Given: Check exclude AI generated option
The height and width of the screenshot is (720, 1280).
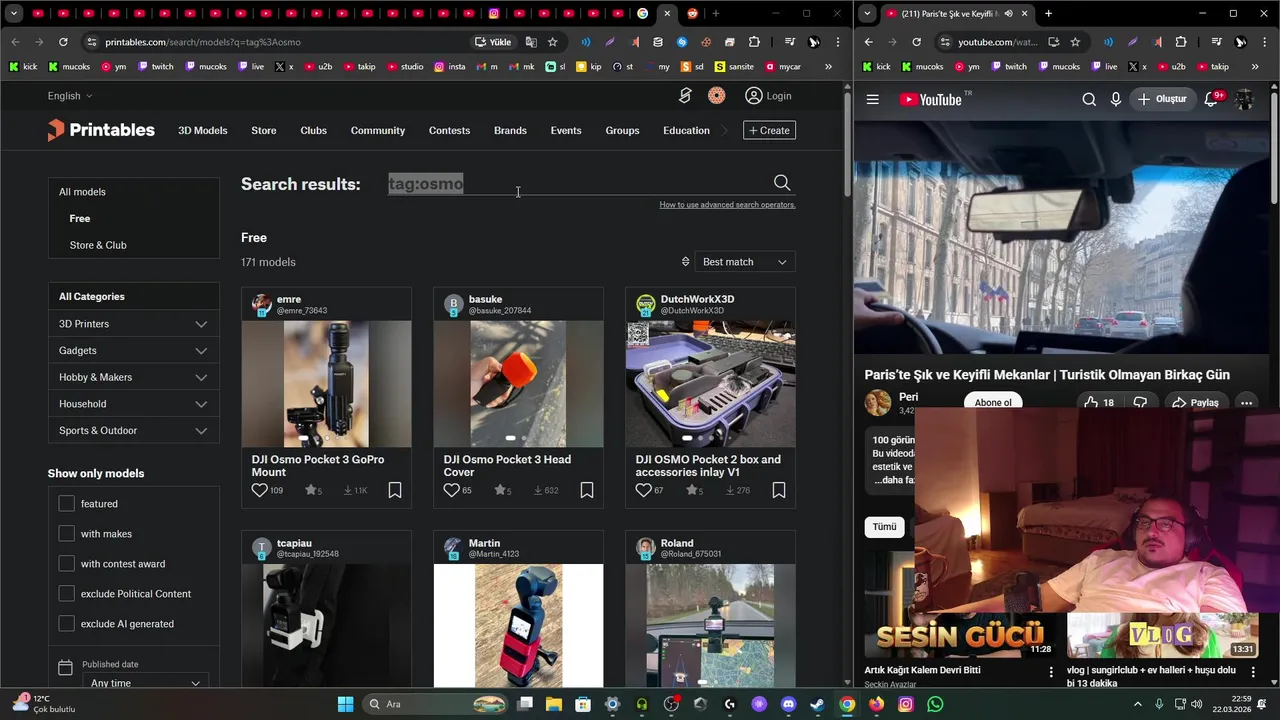Looking at the screenshot, I should click(x=66, y=624).
